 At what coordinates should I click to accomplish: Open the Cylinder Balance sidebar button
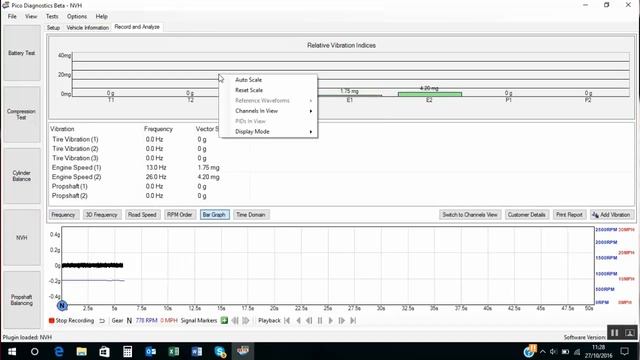point(22,176)
